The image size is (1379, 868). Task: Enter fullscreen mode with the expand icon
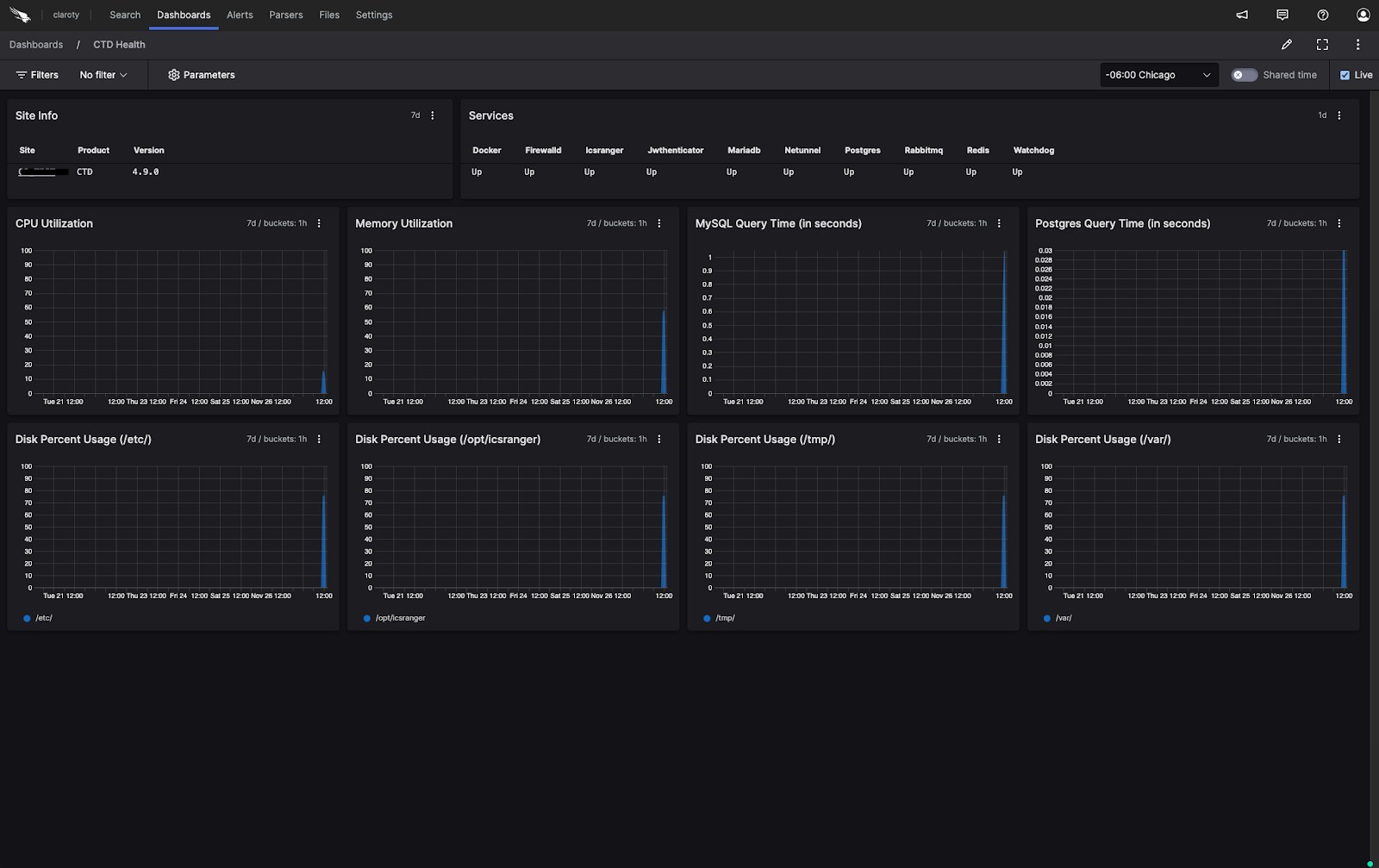click(1322, 45)
